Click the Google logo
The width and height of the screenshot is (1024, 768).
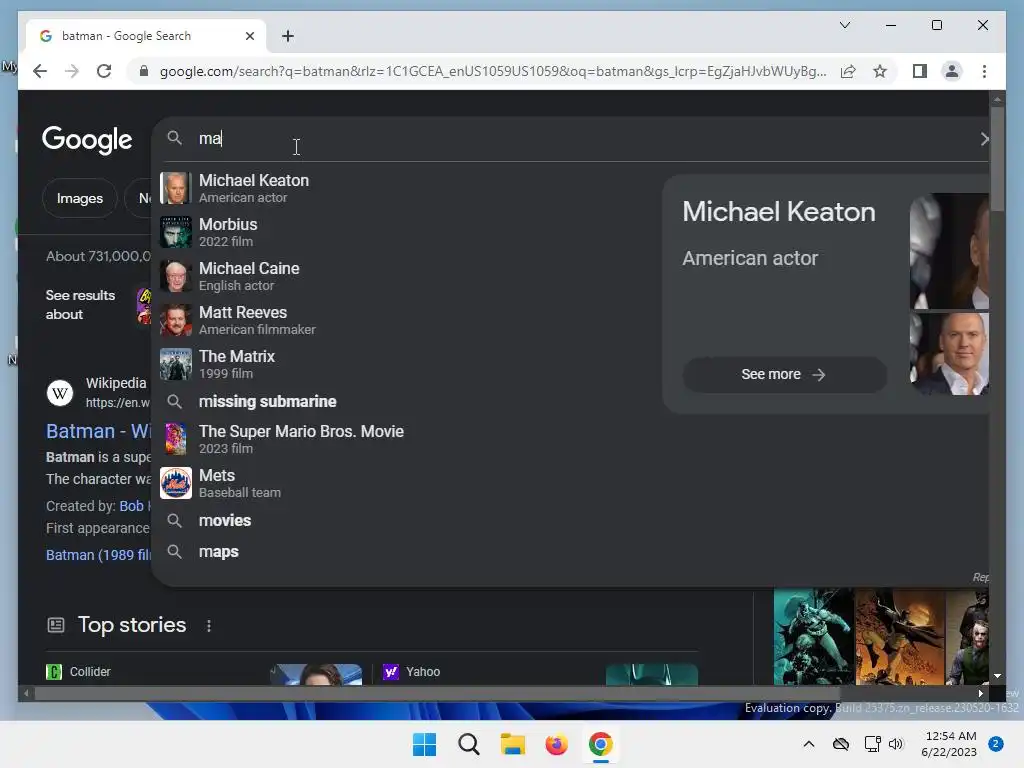pos(87,139)
